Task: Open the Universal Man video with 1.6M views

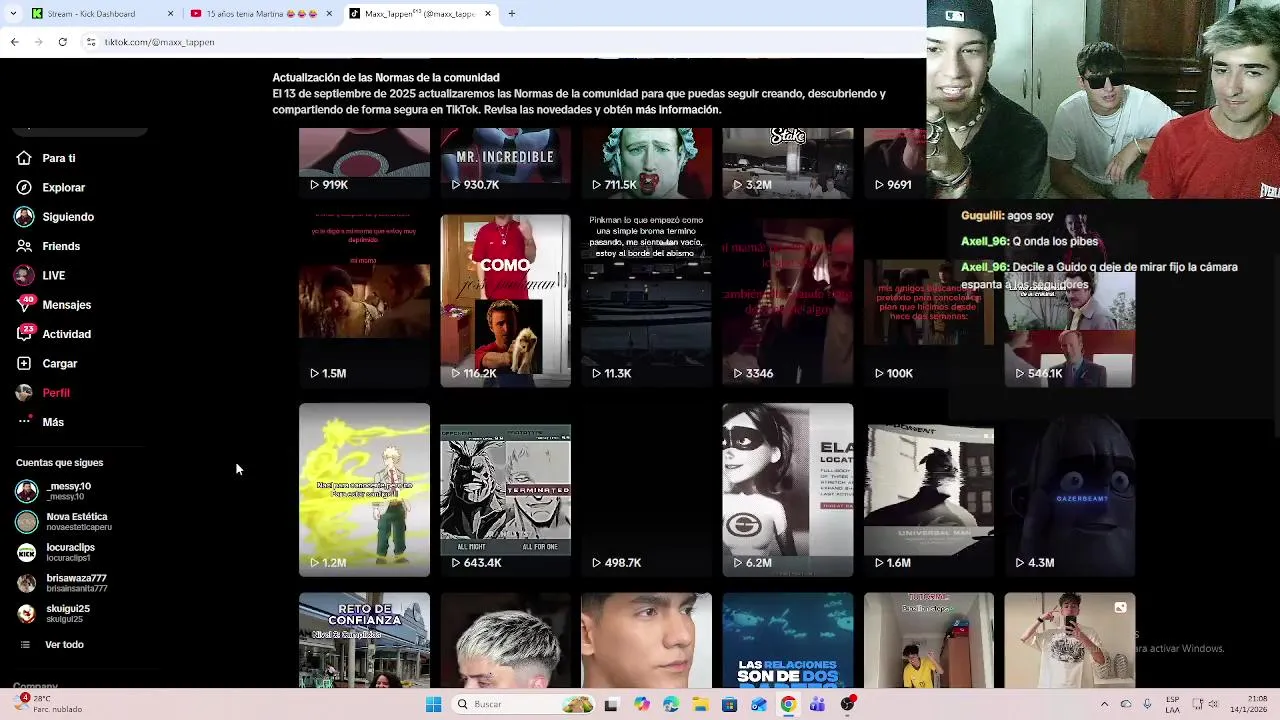Action: (x=929, y=490)
